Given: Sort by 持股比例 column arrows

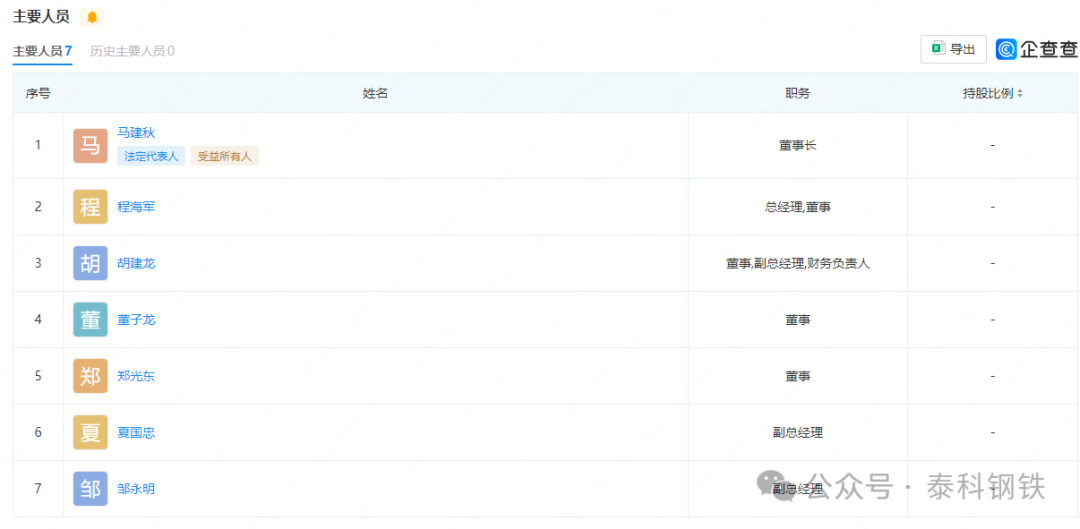Looking at the screenshot, I should tap(1020, 94).
